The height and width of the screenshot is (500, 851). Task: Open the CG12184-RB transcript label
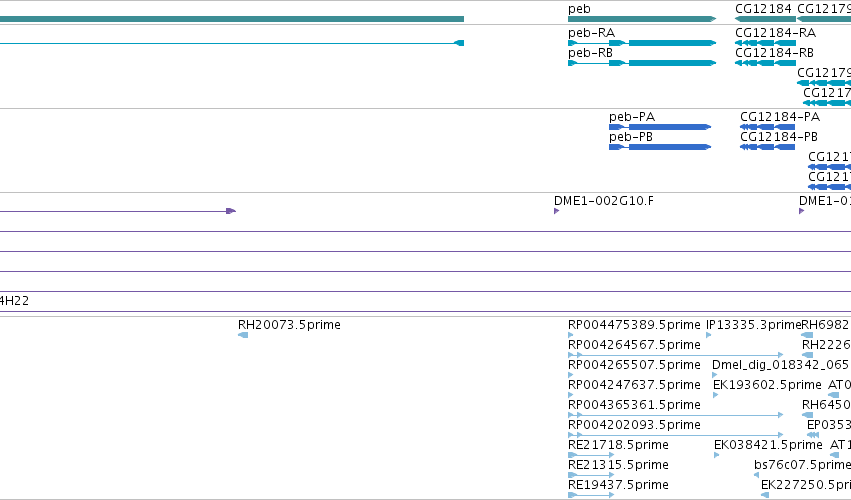pyautogui.click(x=774, y=53)
